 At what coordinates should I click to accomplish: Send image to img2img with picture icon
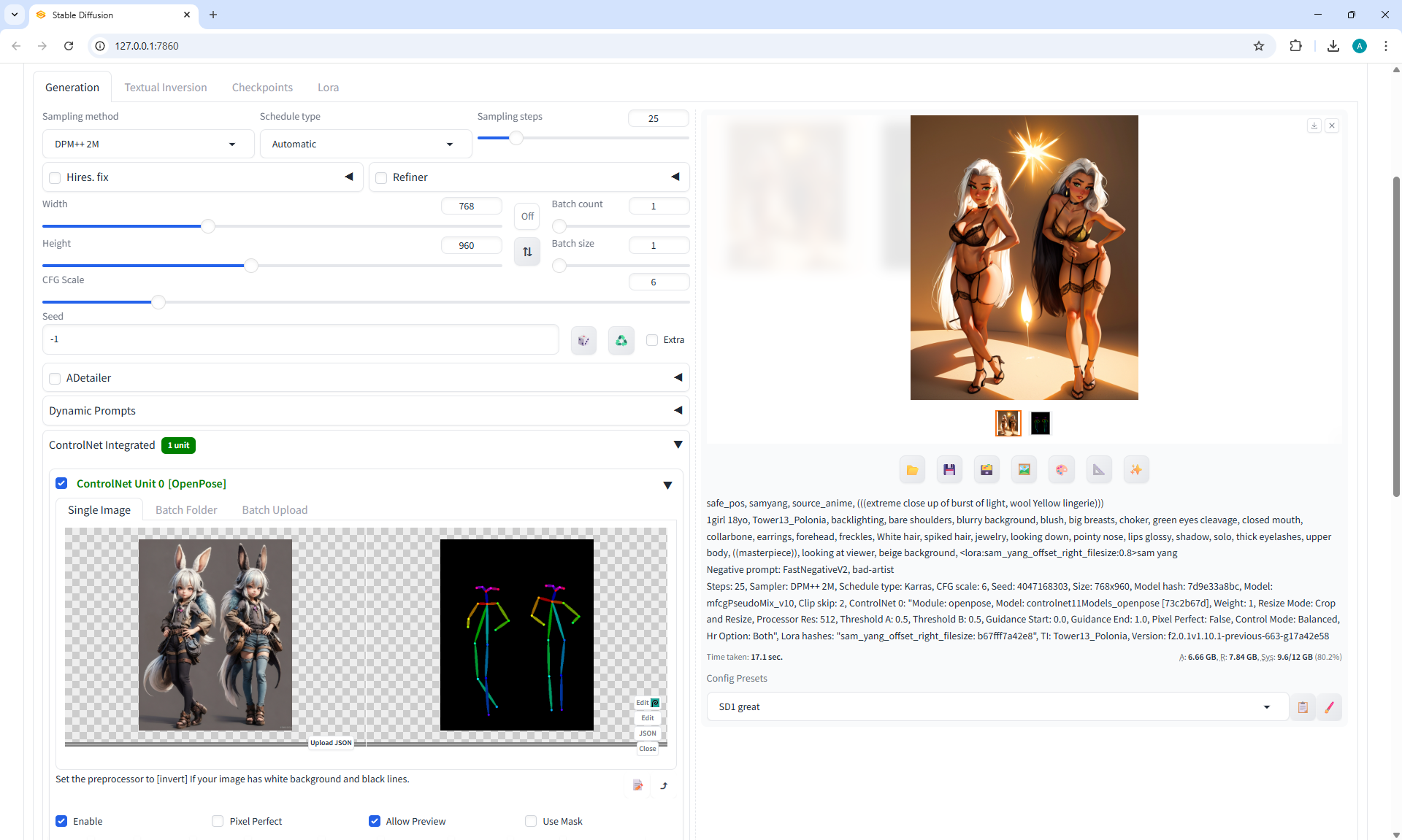[x=1024, y=470]
